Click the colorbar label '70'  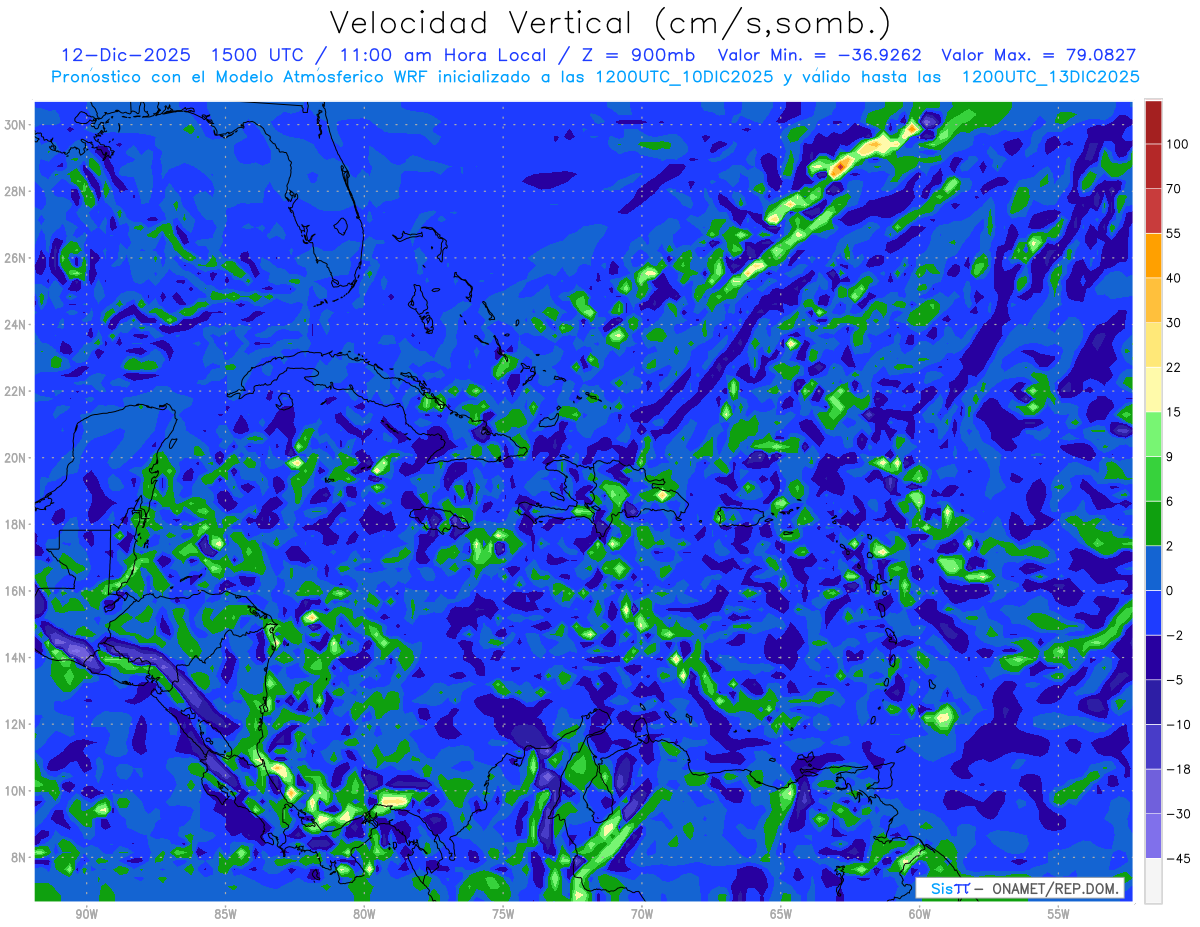(1173, 189)
